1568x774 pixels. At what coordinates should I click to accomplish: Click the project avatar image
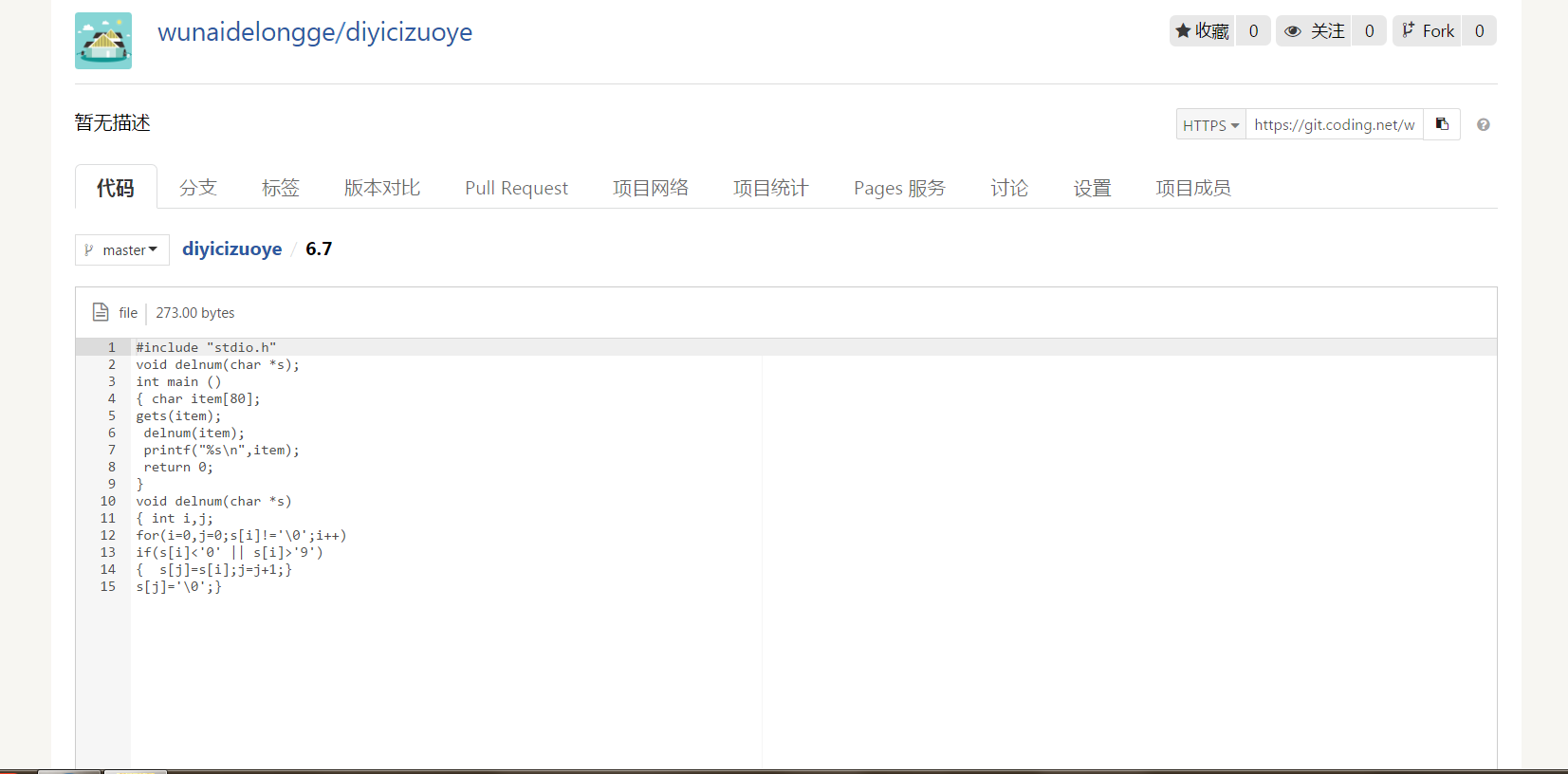pyautogui.click(x=103, y=41)
